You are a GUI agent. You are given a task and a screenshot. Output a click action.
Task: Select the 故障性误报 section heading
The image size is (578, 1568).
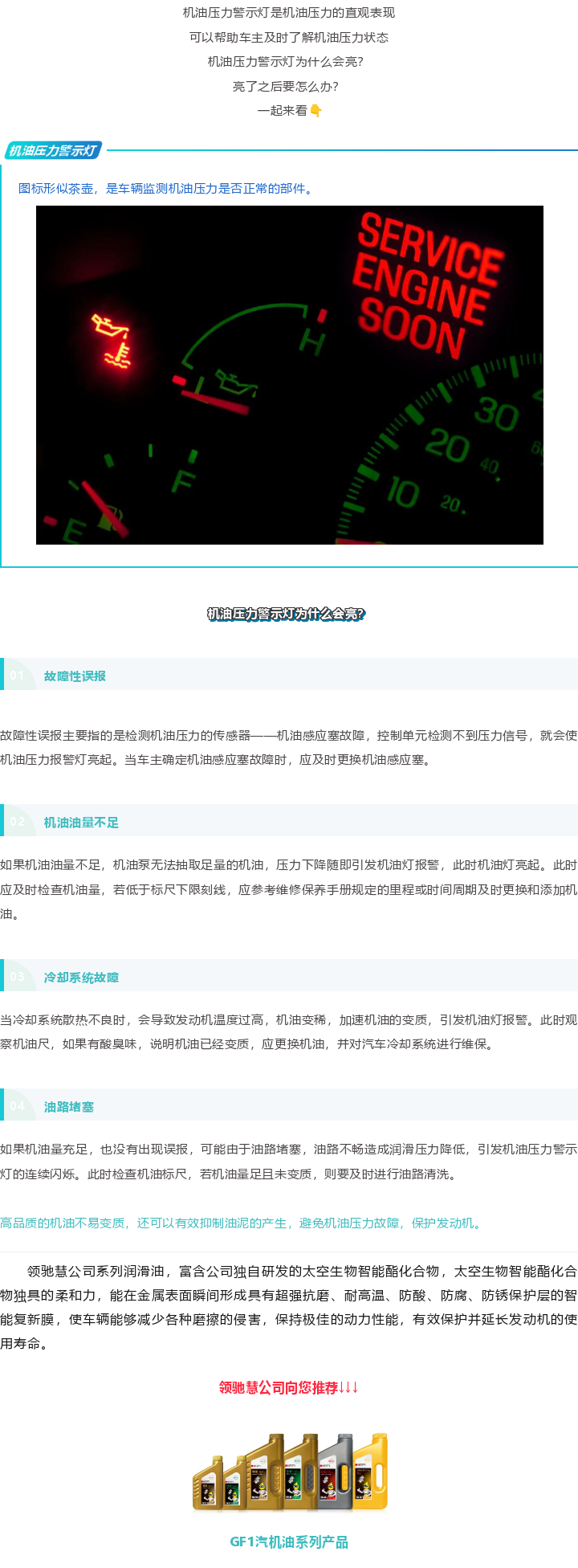tap(75, 676)
